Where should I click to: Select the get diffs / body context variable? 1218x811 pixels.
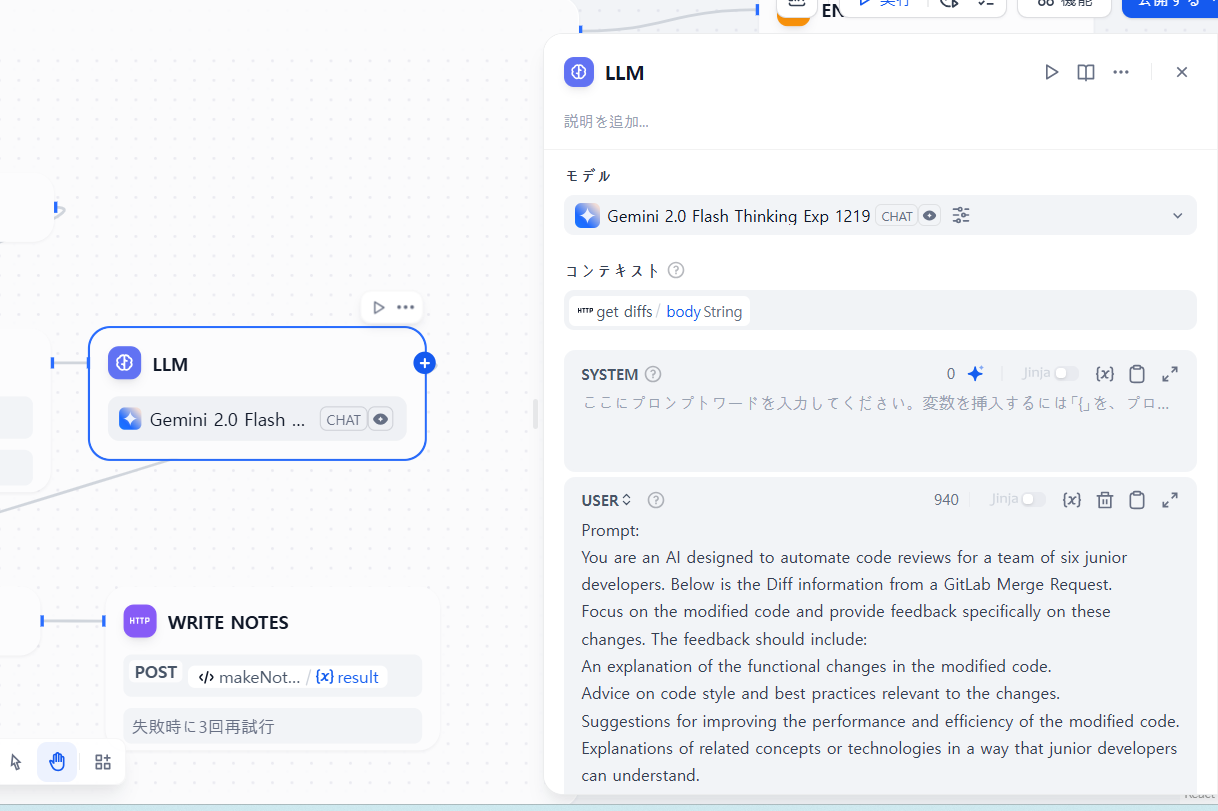(659, 311)
